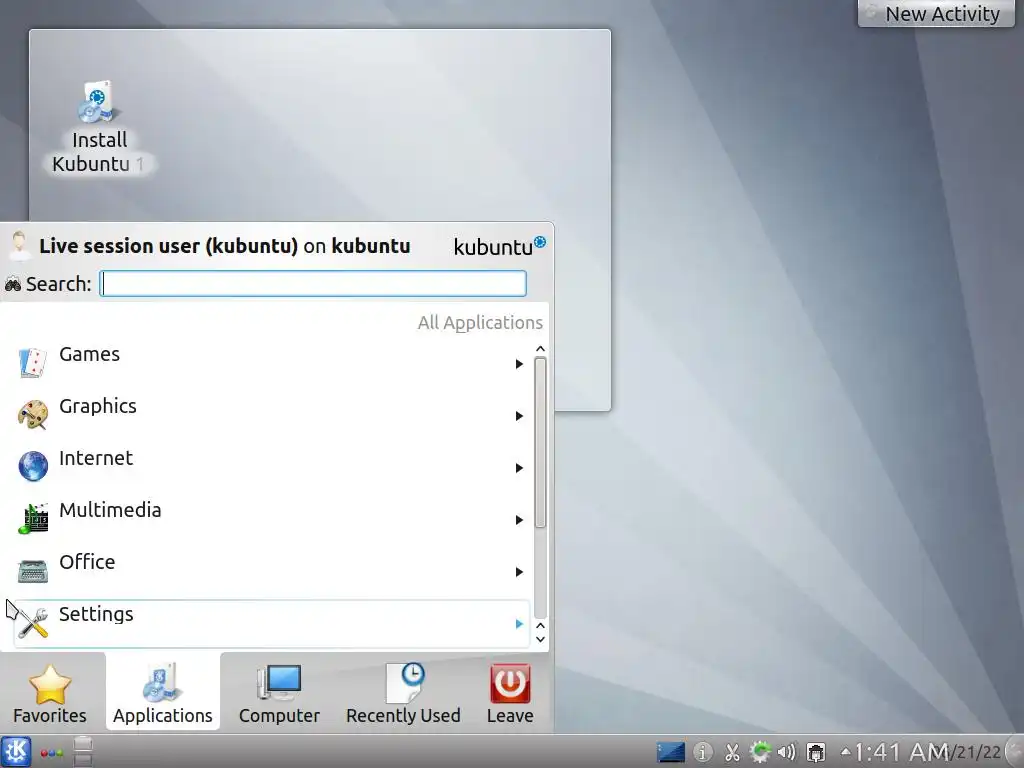Open the volume speaker tray icon
Viewport: 1024px width, 768px height.
coord(787,752)
